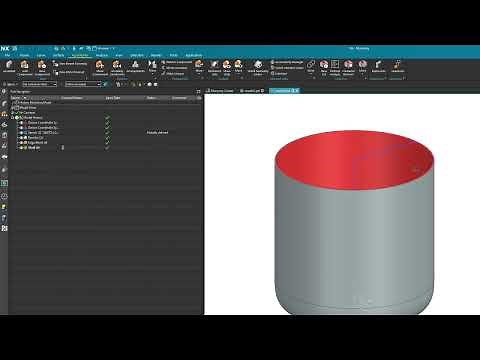Open History icon in resource bar
Screen dimensions: 480x360
4,196
